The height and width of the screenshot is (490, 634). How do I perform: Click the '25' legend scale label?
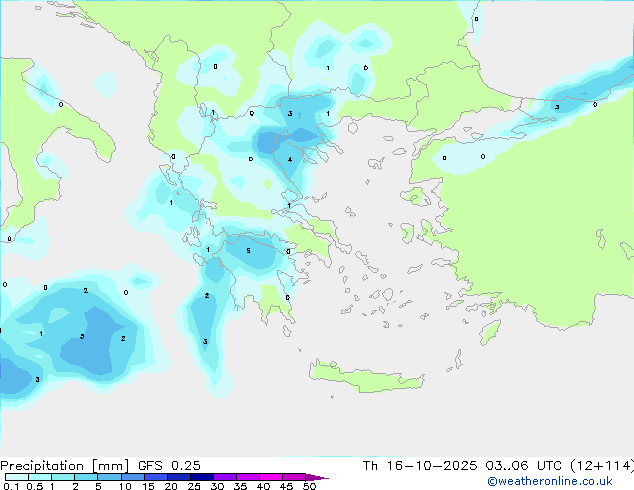tap(194, 486)
